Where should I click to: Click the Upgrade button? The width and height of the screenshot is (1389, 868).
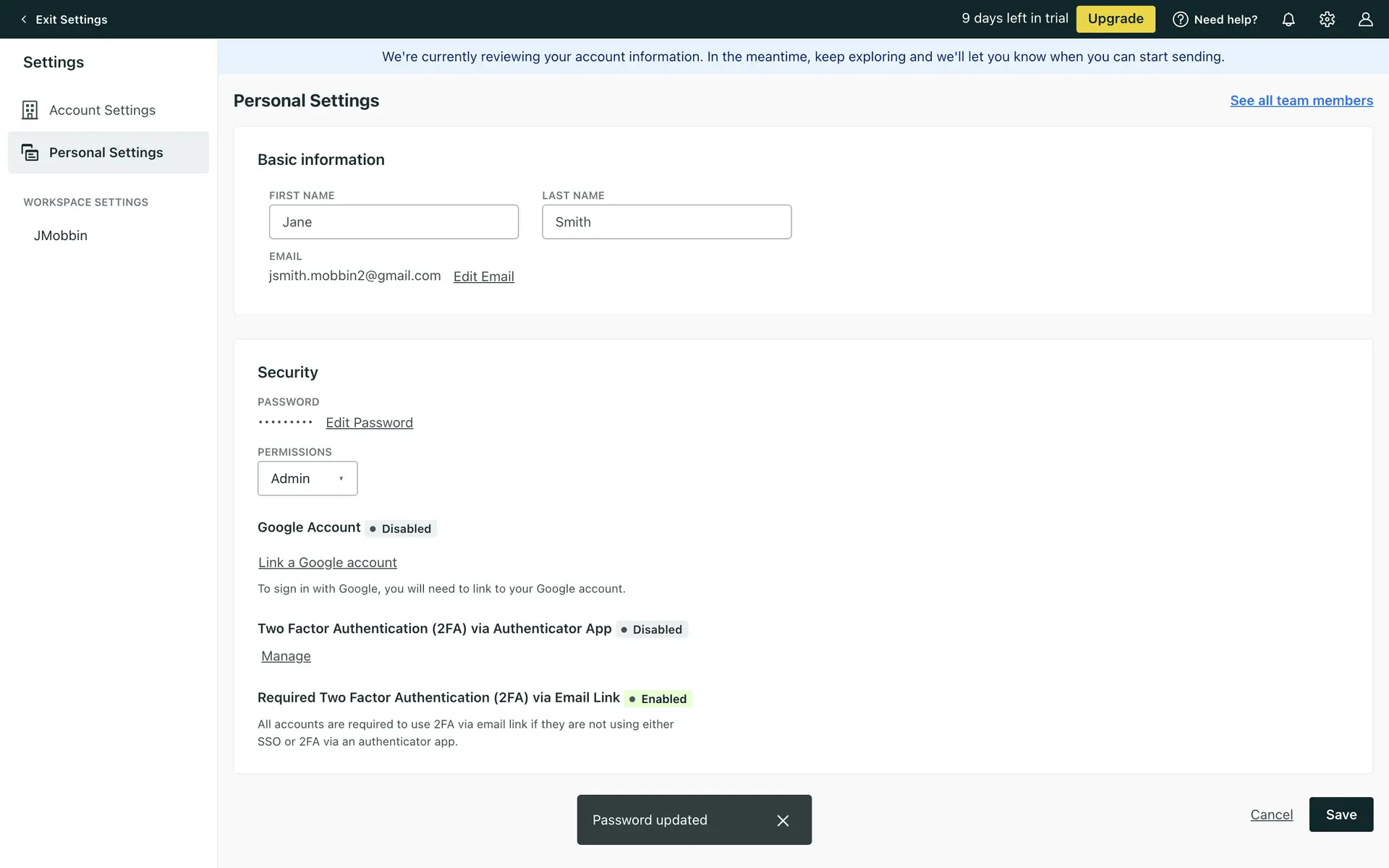pos(1115,19)
